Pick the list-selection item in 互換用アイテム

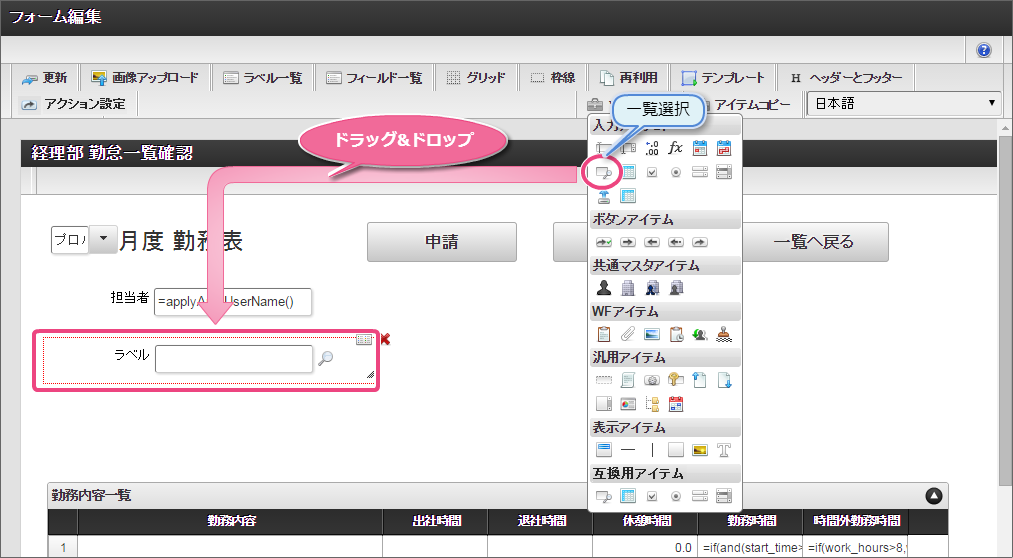coord(603,496)
